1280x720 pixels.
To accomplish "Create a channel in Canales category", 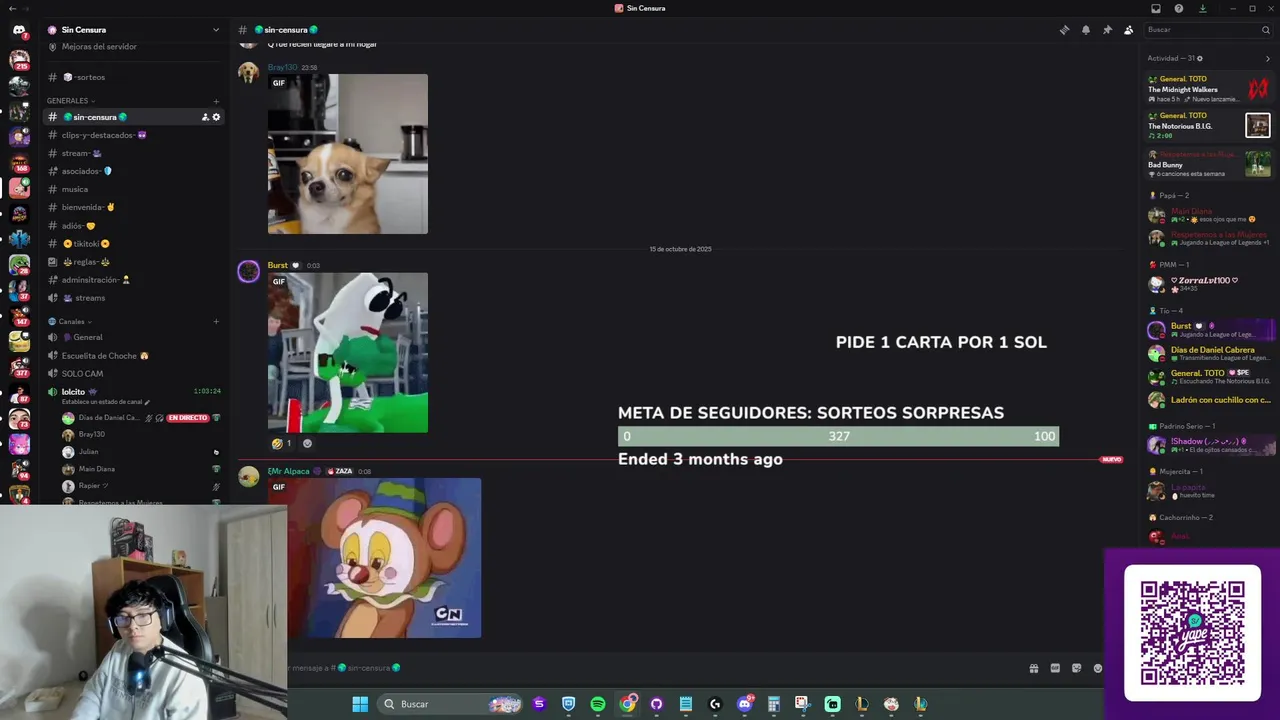I will [216, 322].
